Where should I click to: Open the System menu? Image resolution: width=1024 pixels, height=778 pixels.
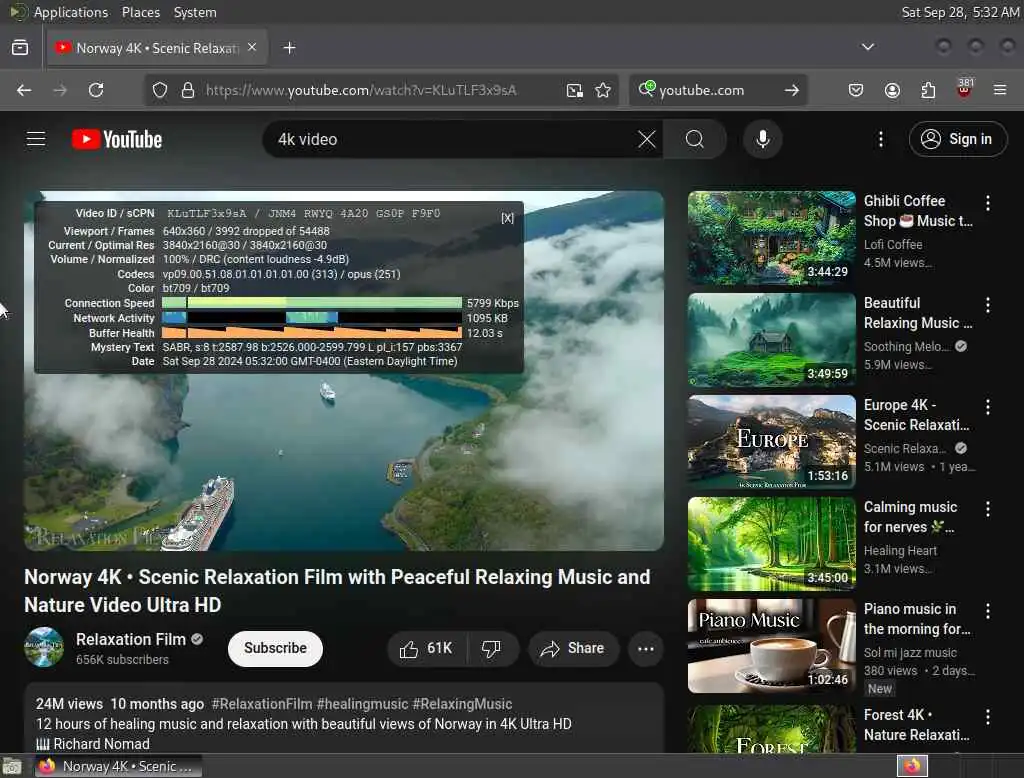tap(195, 12)
